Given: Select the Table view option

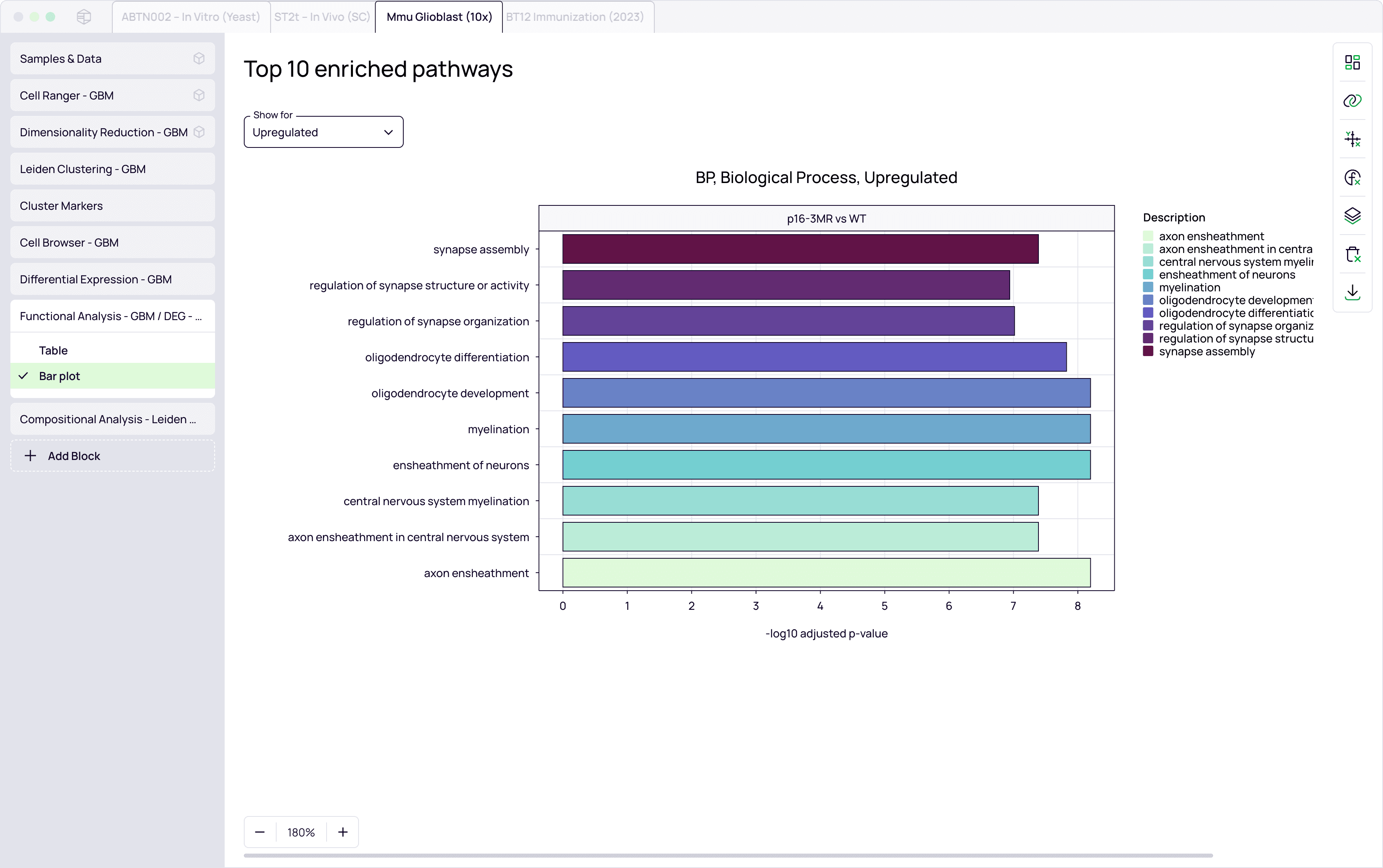Looking at the screenshot, I should click(x=54, y=350).
